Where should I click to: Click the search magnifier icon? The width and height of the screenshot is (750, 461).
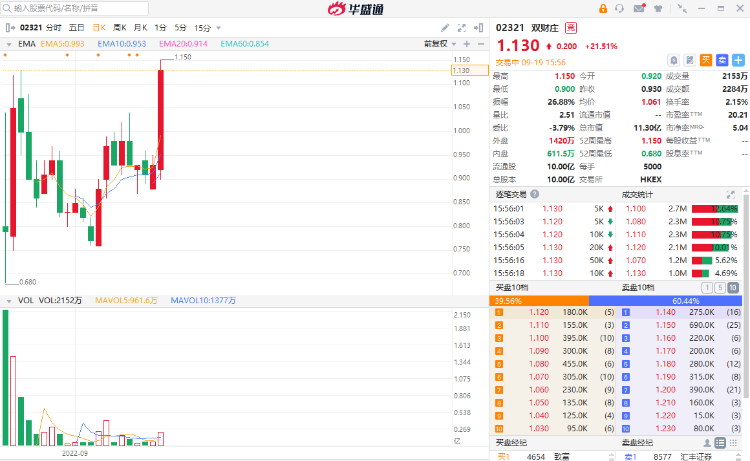[x=7, y=8]
